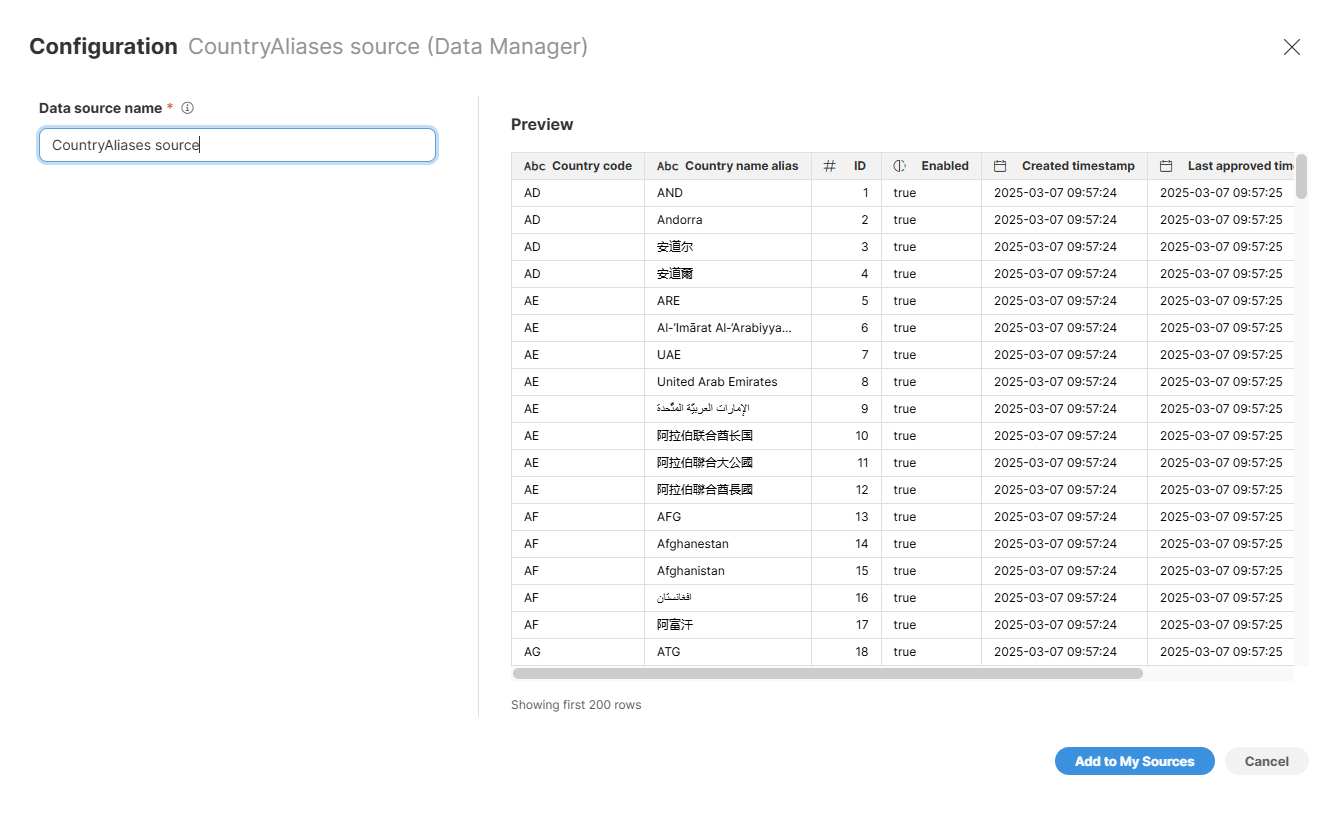Click the horizontal scrollbar below the preview table
Screen dimensions: 1334x814
pyautogui.click(x=825, y=673)
